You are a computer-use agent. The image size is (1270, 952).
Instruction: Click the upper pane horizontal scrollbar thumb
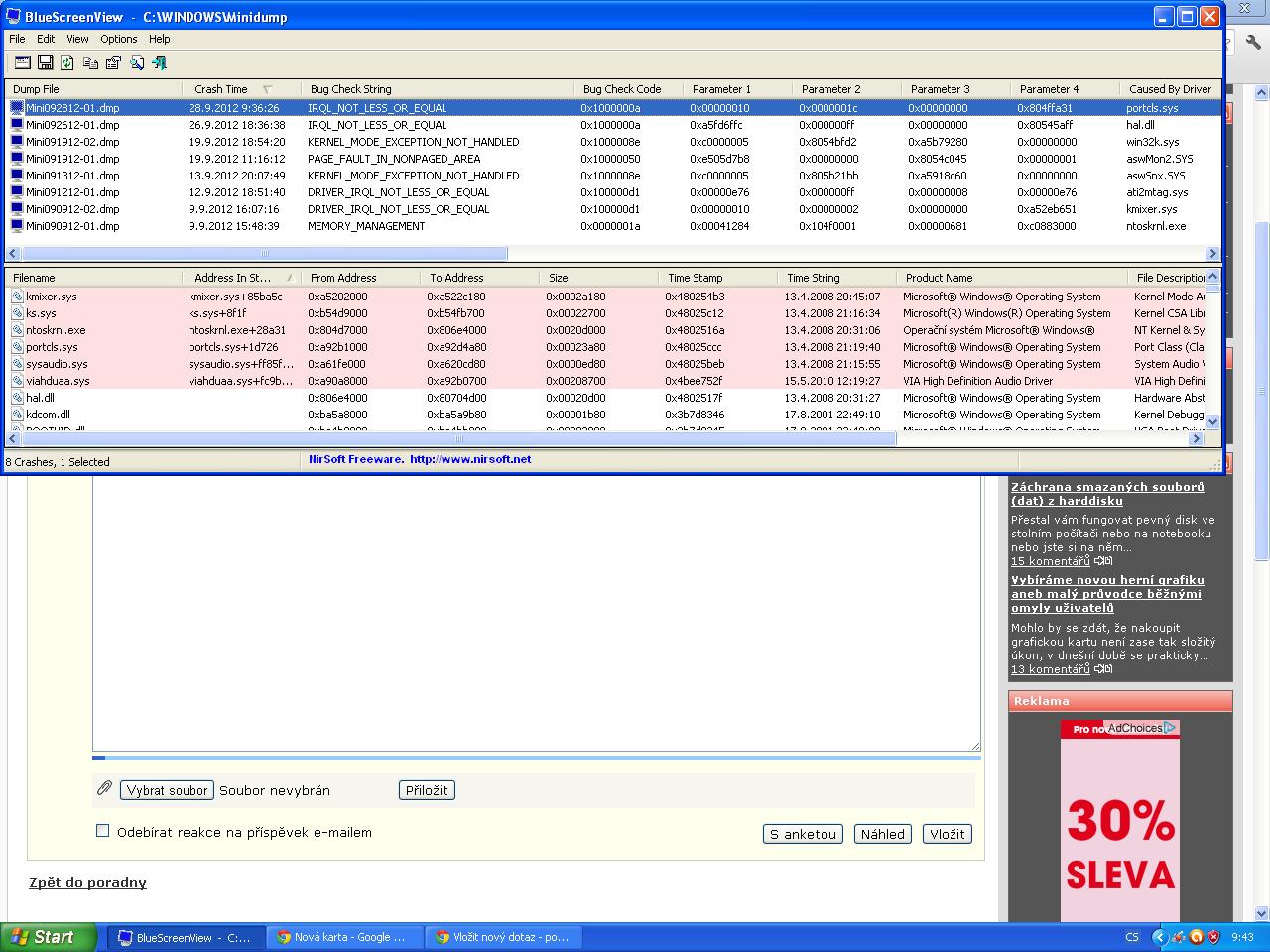264,253
